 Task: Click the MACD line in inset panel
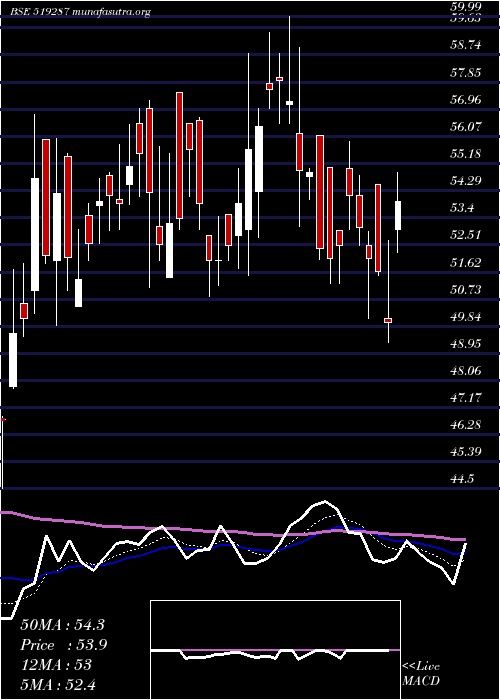pyautogui.click(x=270, y=653)
